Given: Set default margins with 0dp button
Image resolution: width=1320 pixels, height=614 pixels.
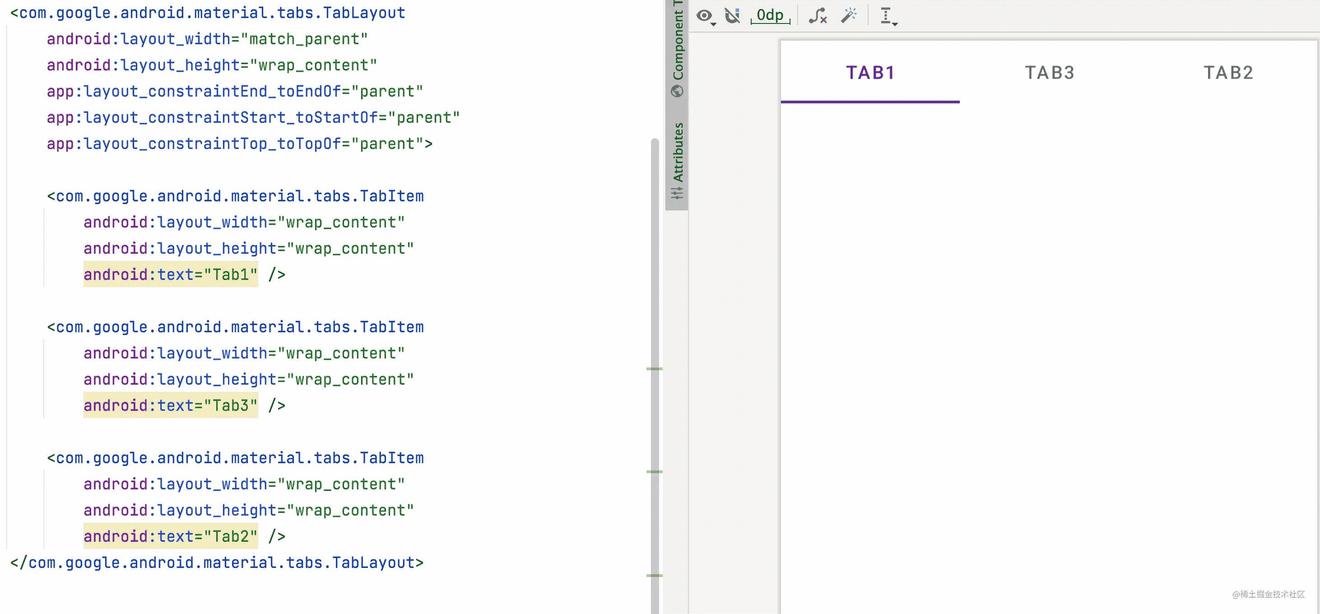Looking at the screenshot, I should [770, 16].
